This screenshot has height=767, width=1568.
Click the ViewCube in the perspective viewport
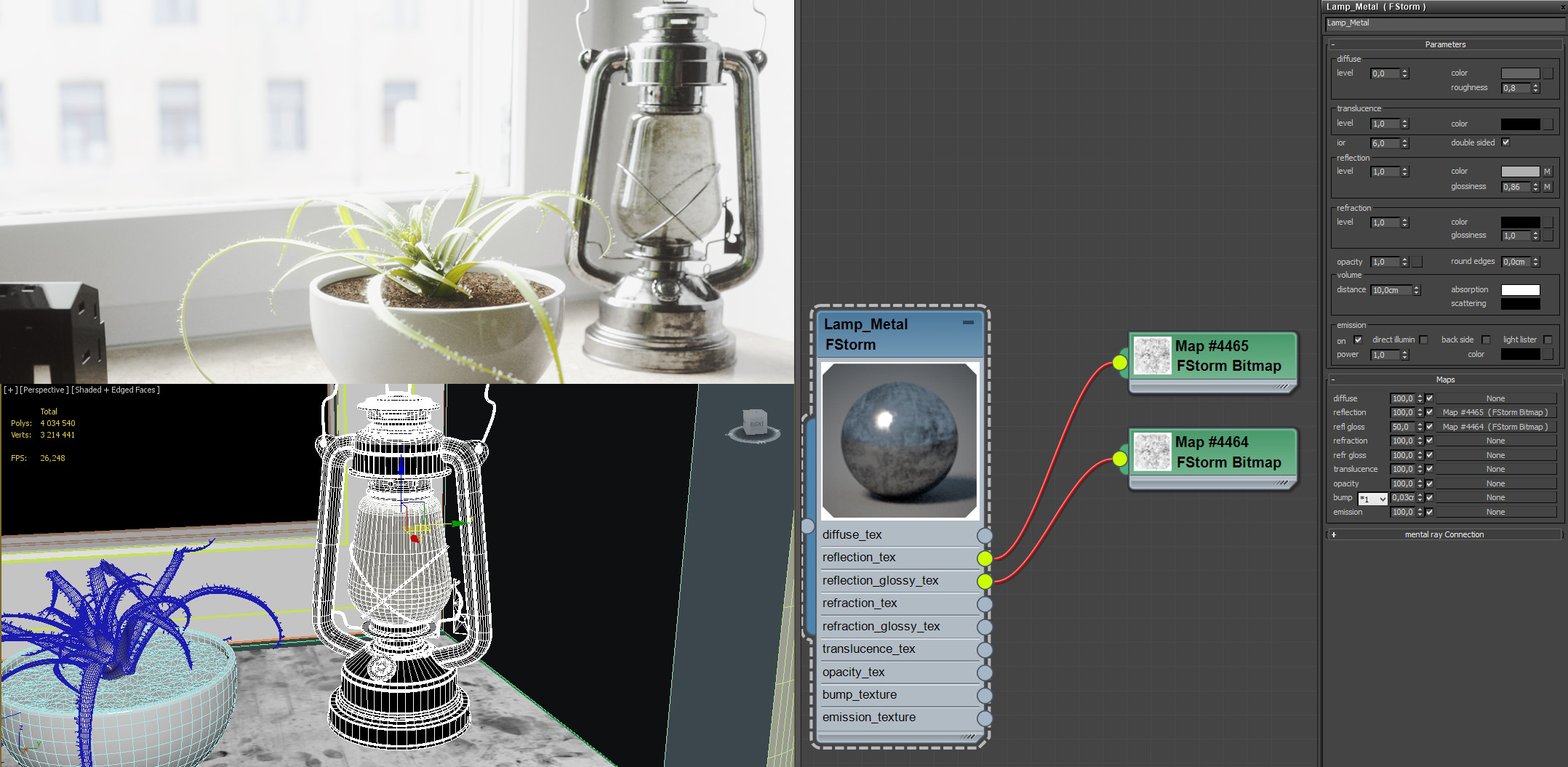(754, 424)
